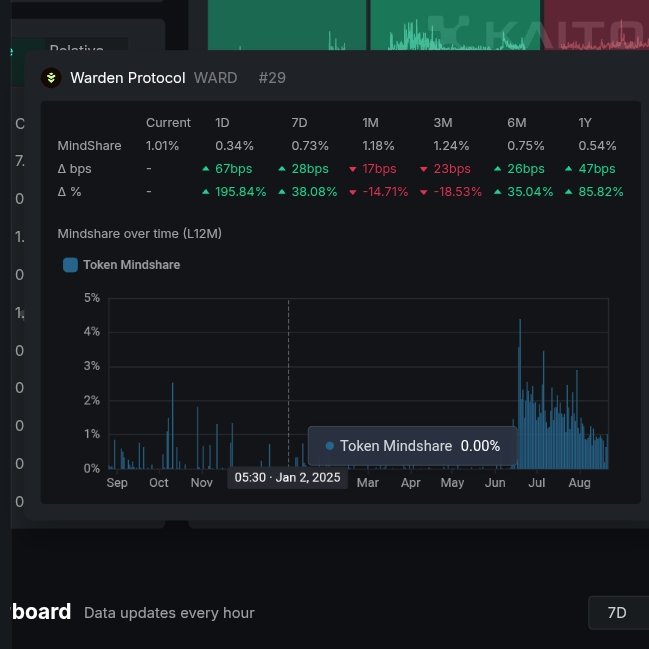Click the 1Y mindshare value 0.54%
Screen dimensions: 649x649
(x=597, y=146)
